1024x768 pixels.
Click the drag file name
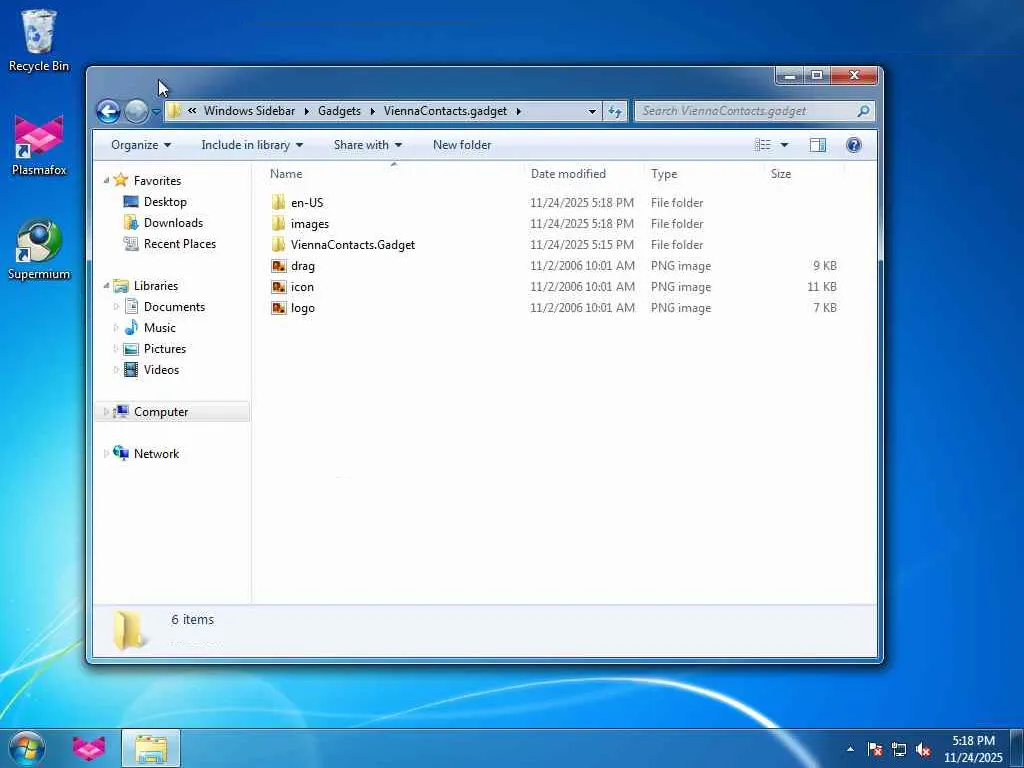point(302,266)
